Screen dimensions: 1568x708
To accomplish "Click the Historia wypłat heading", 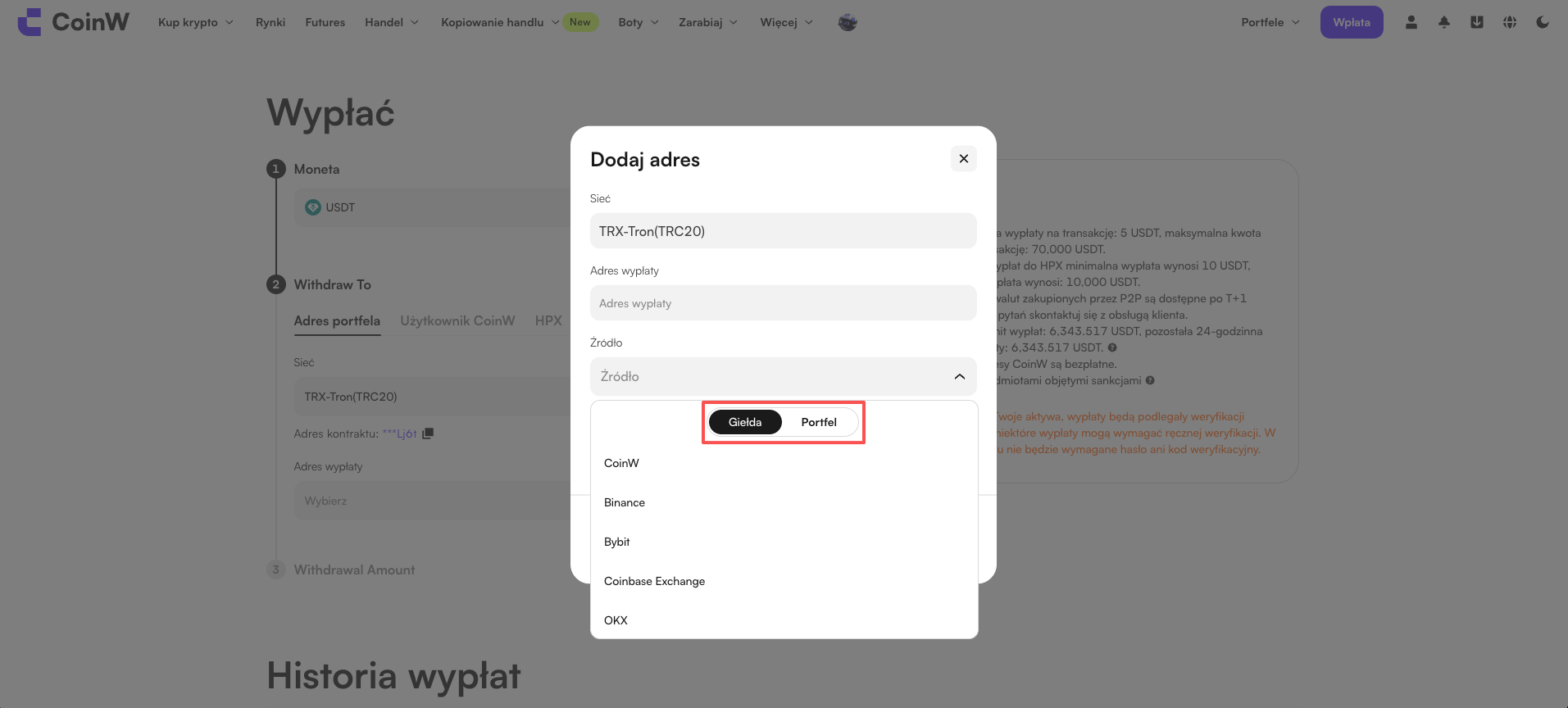I will (394, 676).
